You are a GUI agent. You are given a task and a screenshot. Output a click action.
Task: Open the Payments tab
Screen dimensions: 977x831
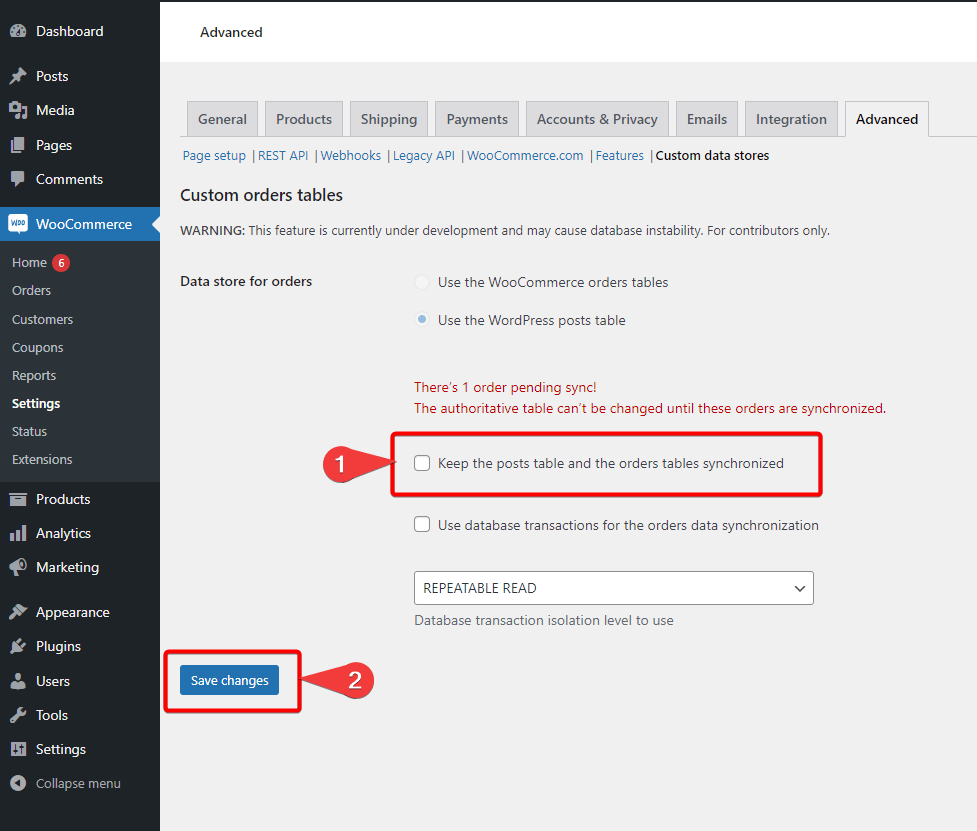[x=477, y=119]
